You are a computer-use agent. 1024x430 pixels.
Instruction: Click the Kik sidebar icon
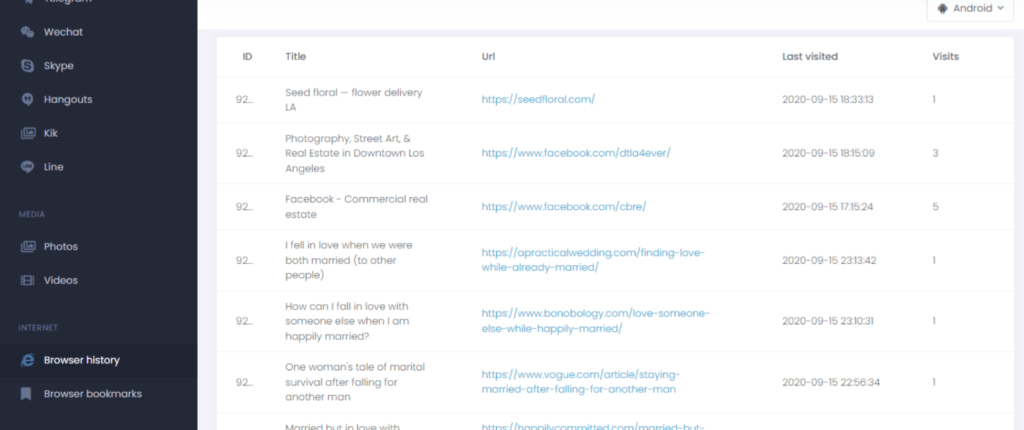pos(27,133)
